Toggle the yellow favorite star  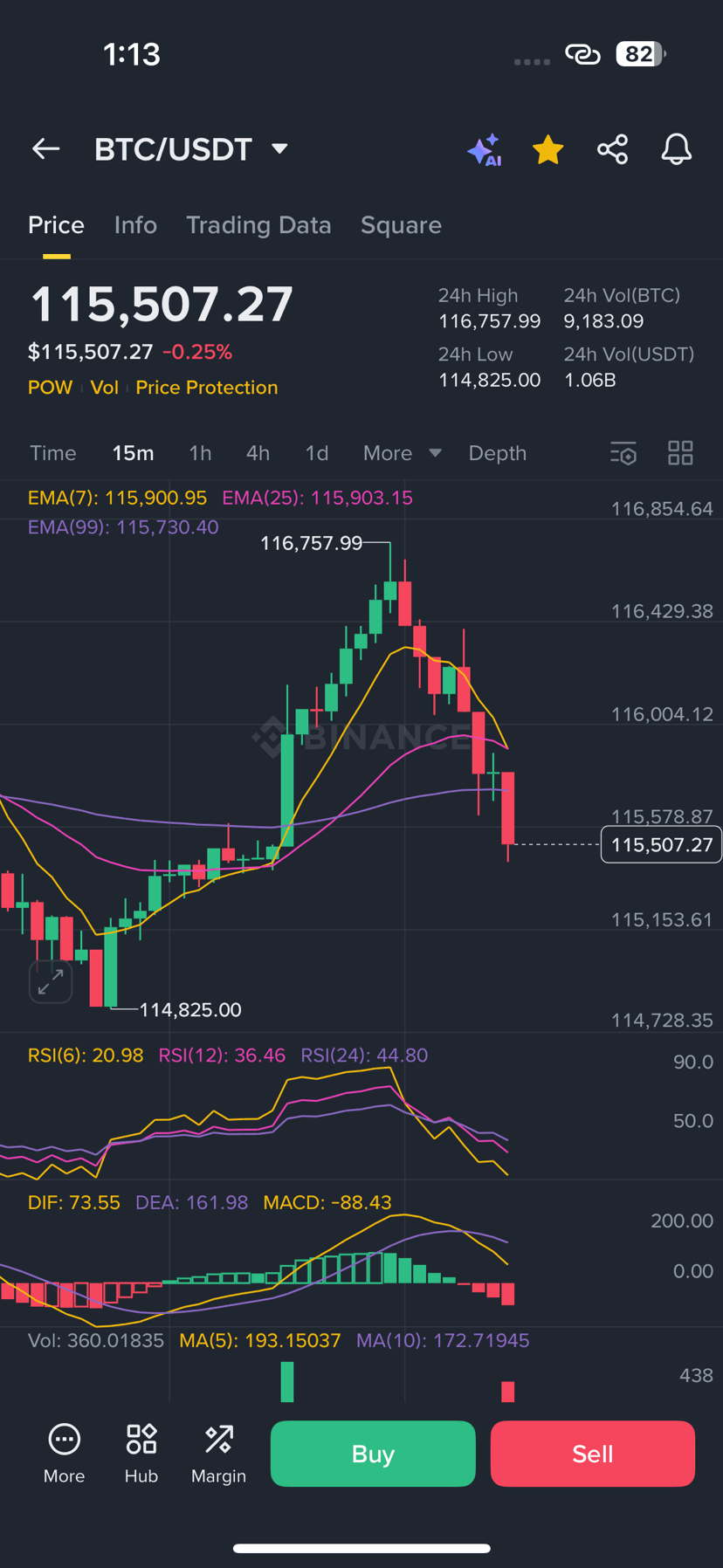tap(548, 149)
